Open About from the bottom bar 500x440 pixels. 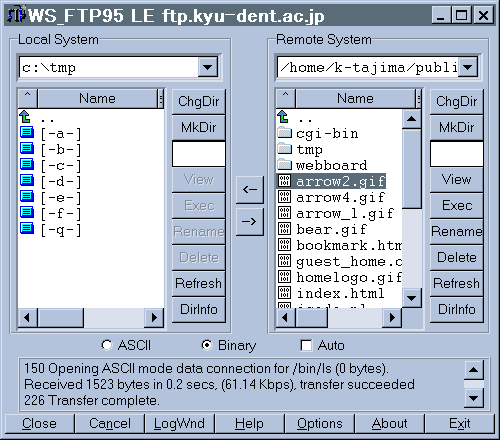coord(389,424)
